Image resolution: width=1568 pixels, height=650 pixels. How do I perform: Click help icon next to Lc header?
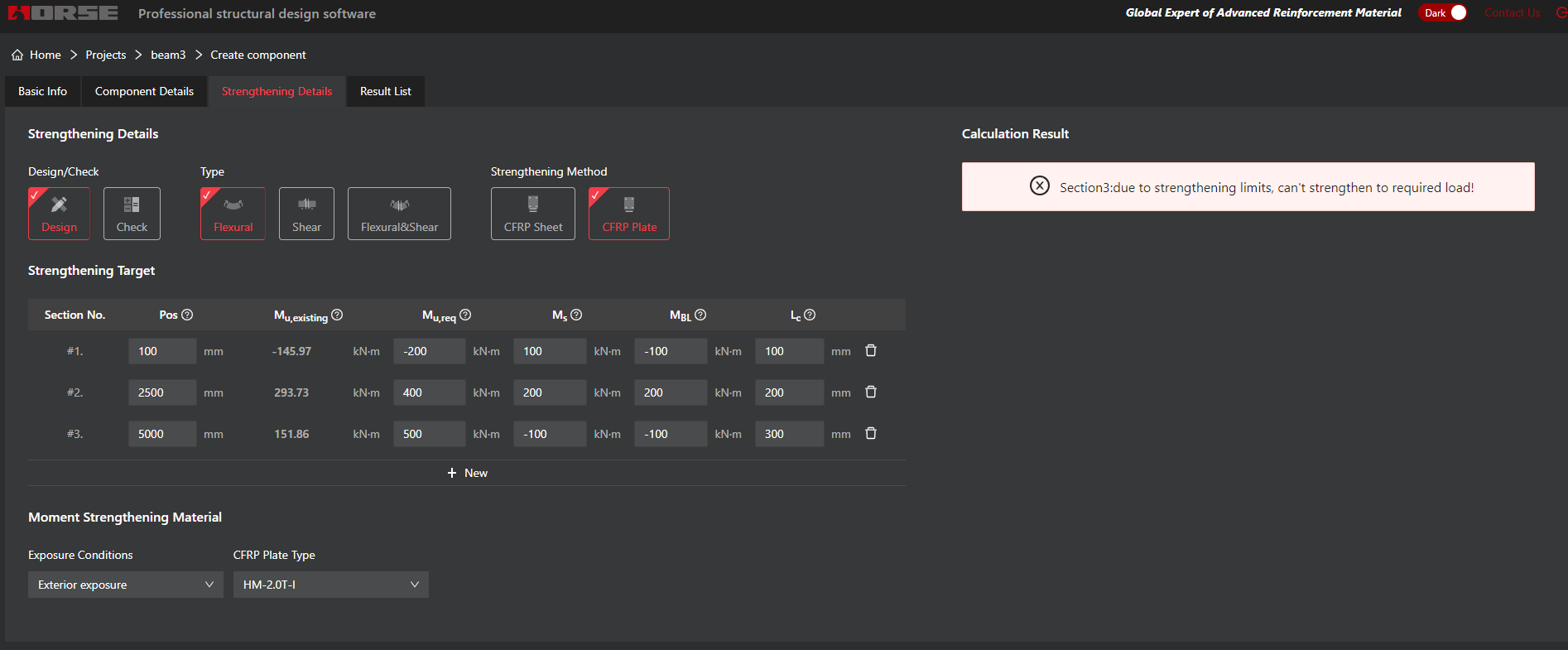coord(810,315)
